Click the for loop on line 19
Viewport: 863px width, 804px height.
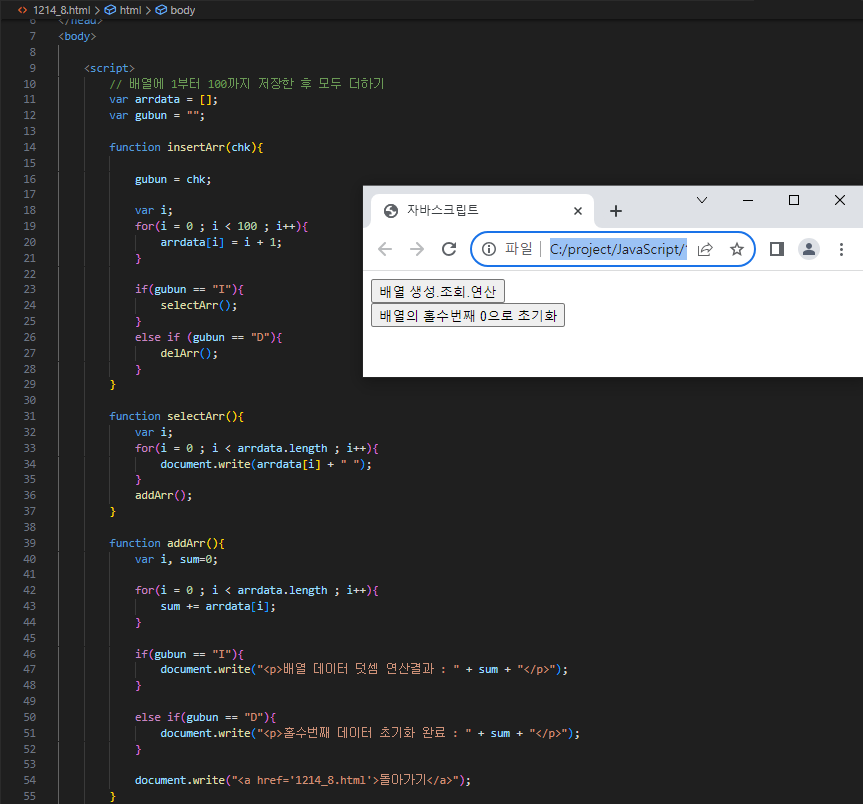221,226
